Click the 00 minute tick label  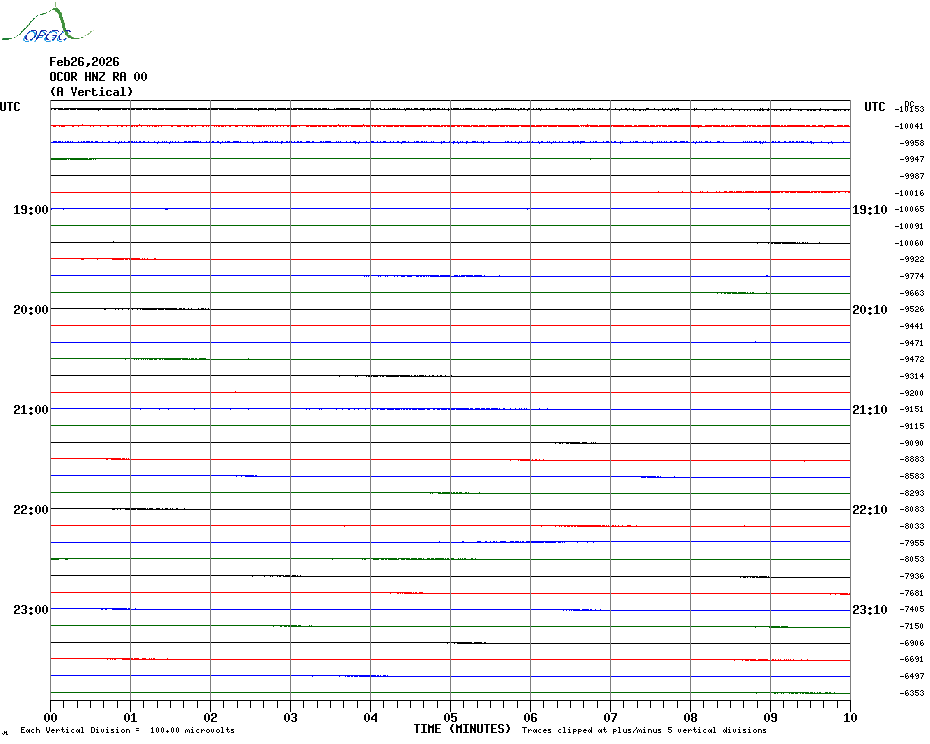pos(50,717)
